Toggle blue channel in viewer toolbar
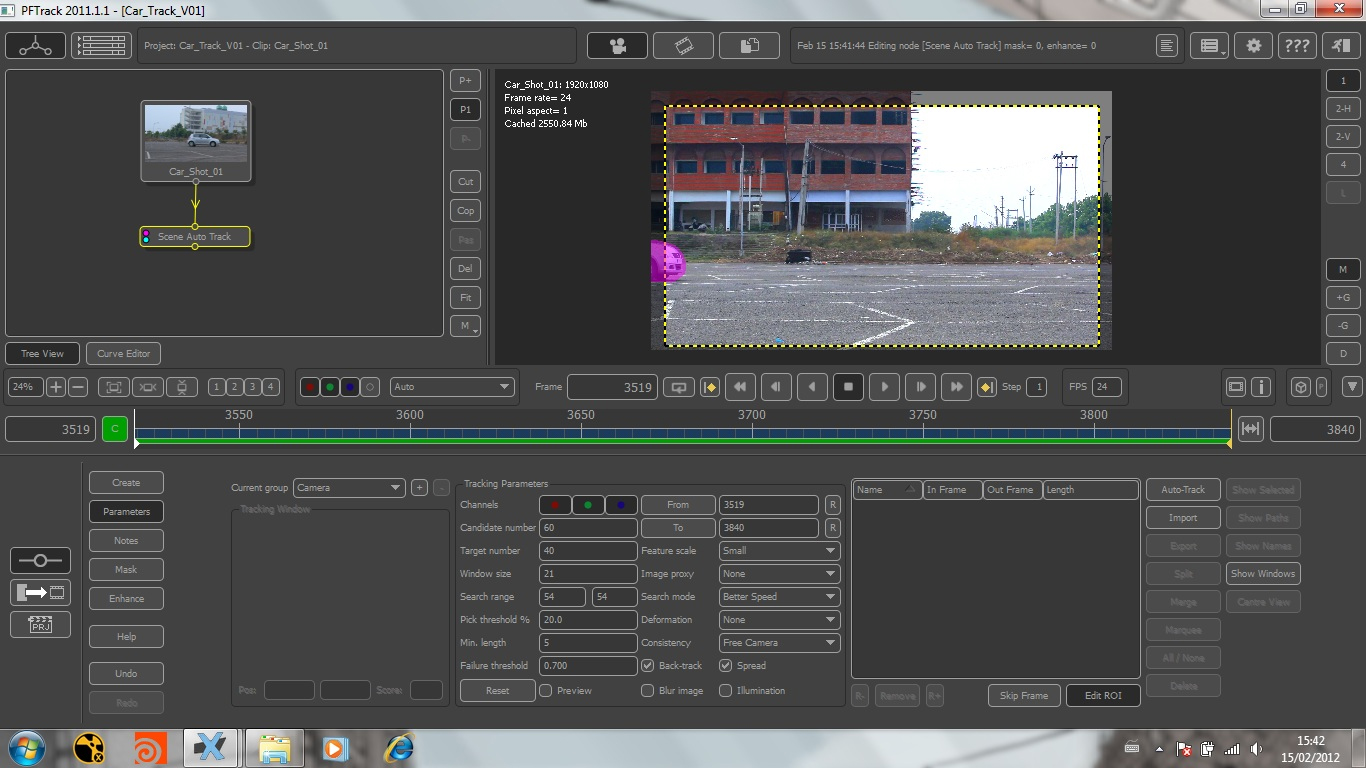Screen dimensions: 1366x768 point(350,387)
